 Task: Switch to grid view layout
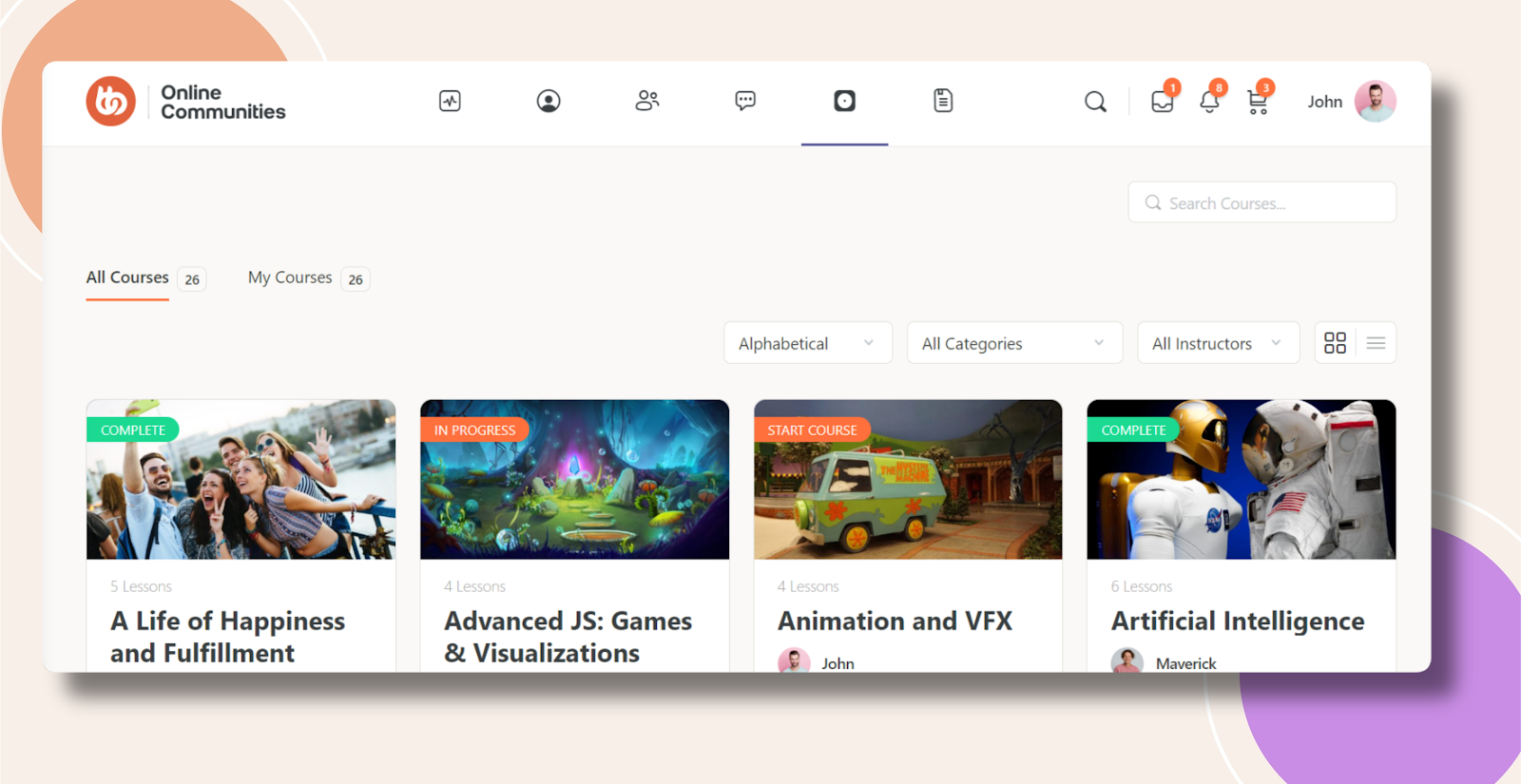pos(1336,343)
